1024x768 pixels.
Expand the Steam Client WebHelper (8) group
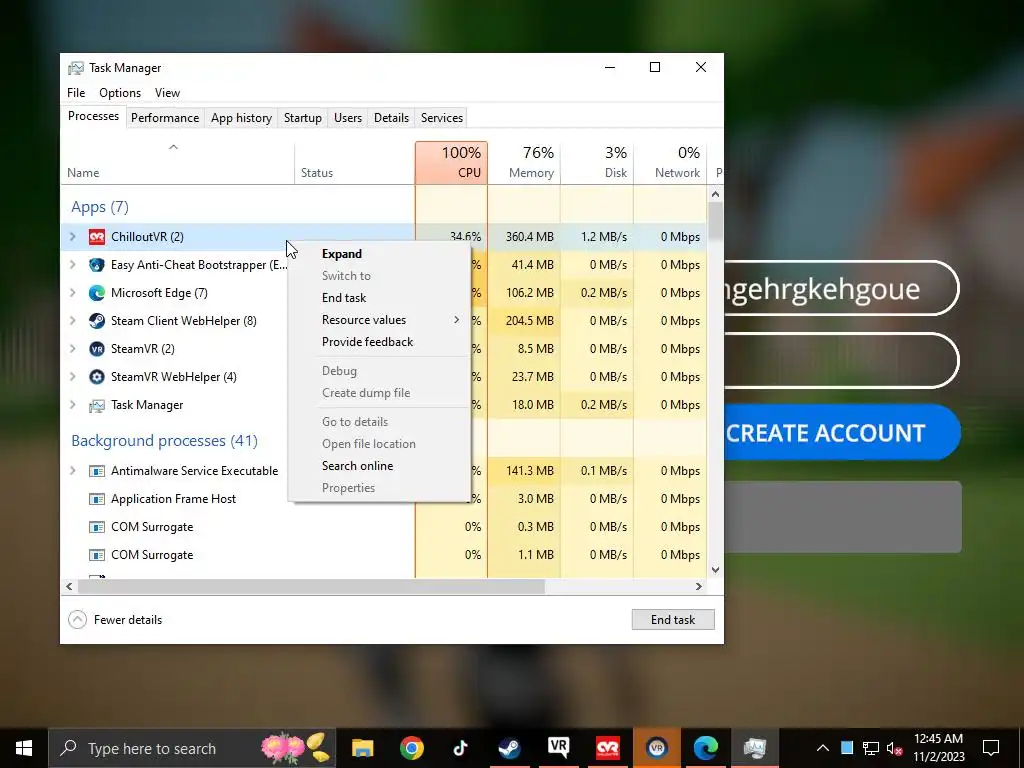(73, 321)
